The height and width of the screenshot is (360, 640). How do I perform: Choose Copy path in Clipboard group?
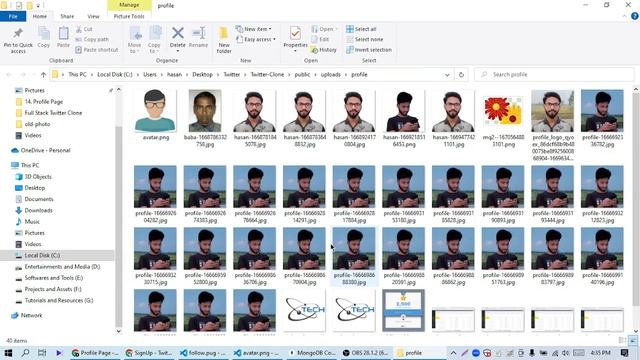[x=92, y=39]
